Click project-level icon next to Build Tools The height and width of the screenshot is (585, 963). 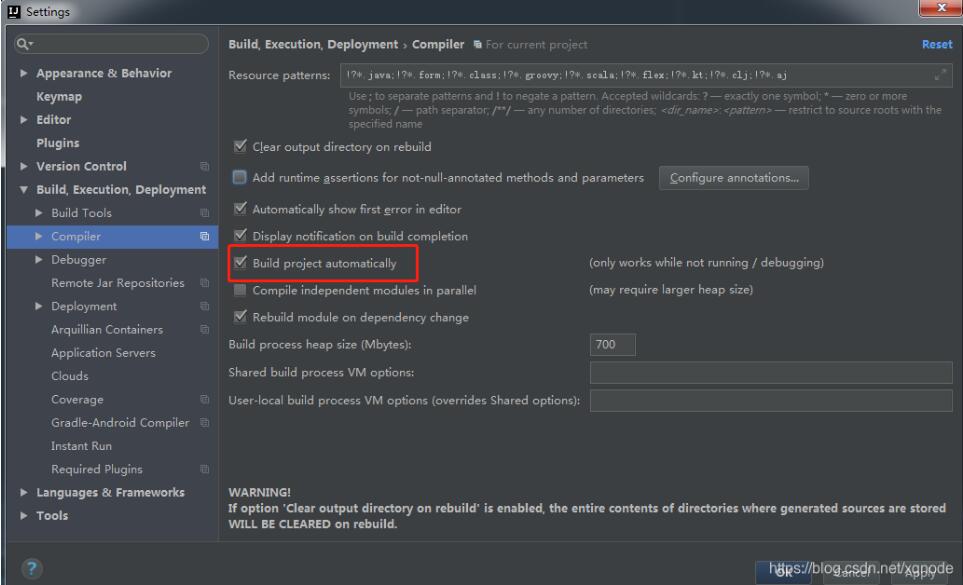(x=205, y=213)
